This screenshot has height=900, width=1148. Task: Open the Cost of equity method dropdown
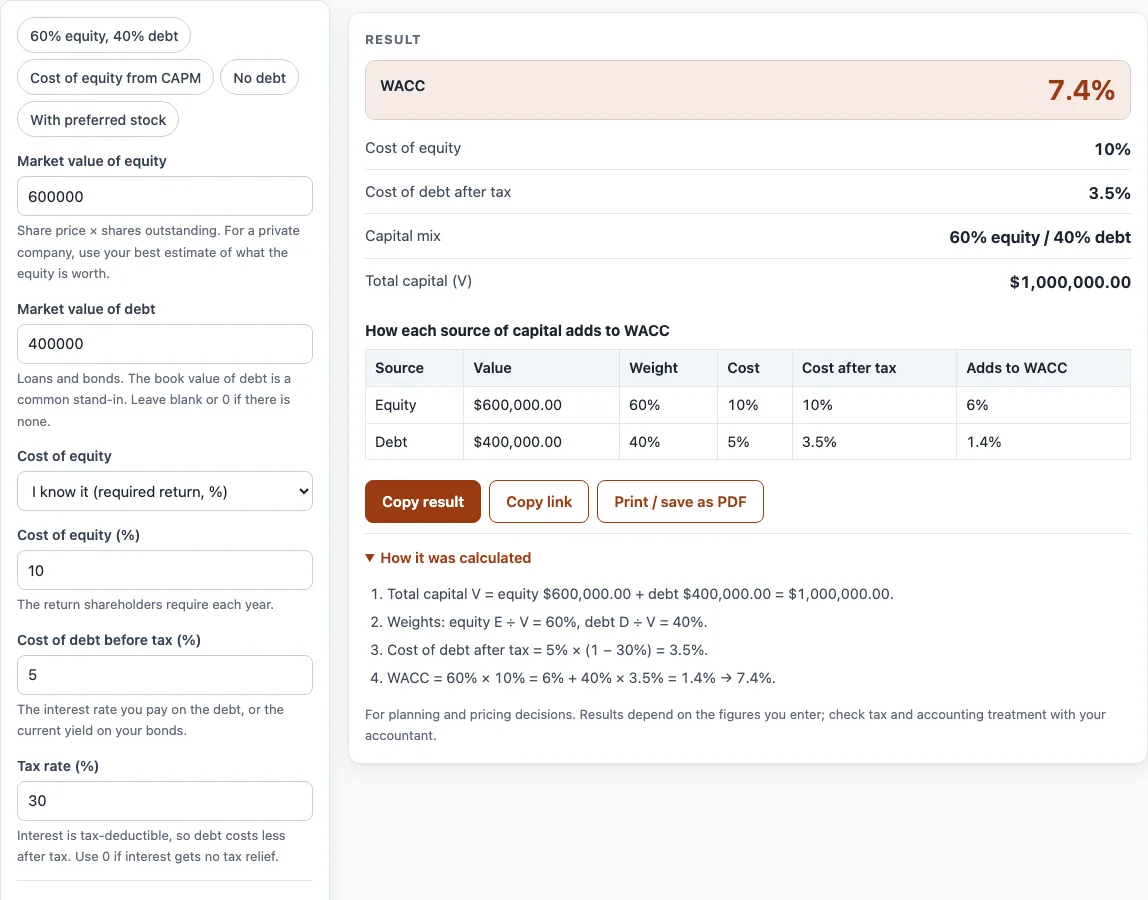(x=165, y=491)
